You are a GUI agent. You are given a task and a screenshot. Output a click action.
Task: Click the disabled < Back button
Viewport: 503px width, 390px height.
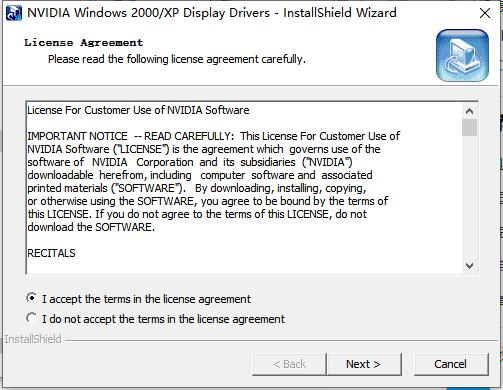tap(289, 364)
